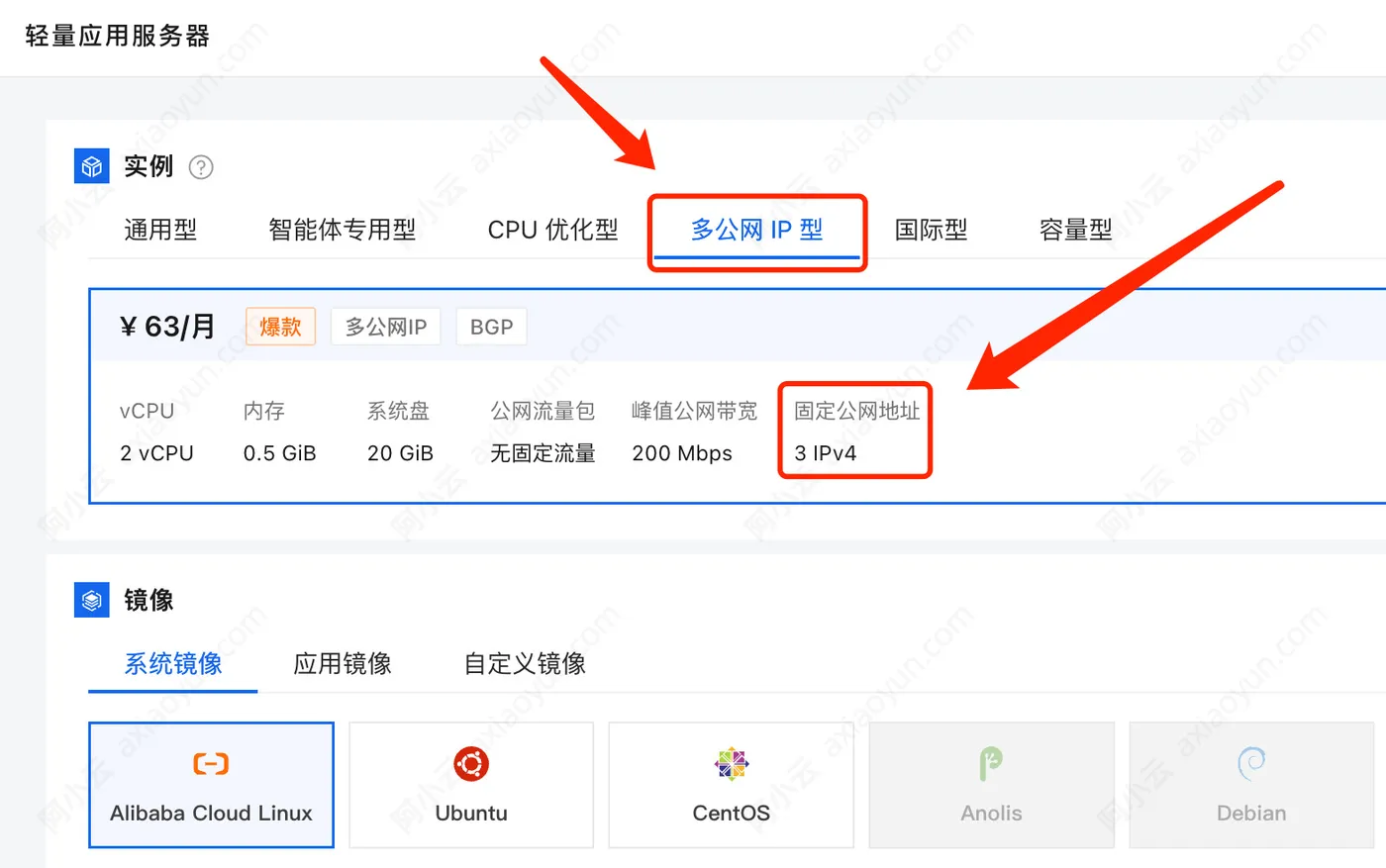Click the 20 GiB system disk value
Viewport: 1386px width, 868px height.
[x=400, y=453]
